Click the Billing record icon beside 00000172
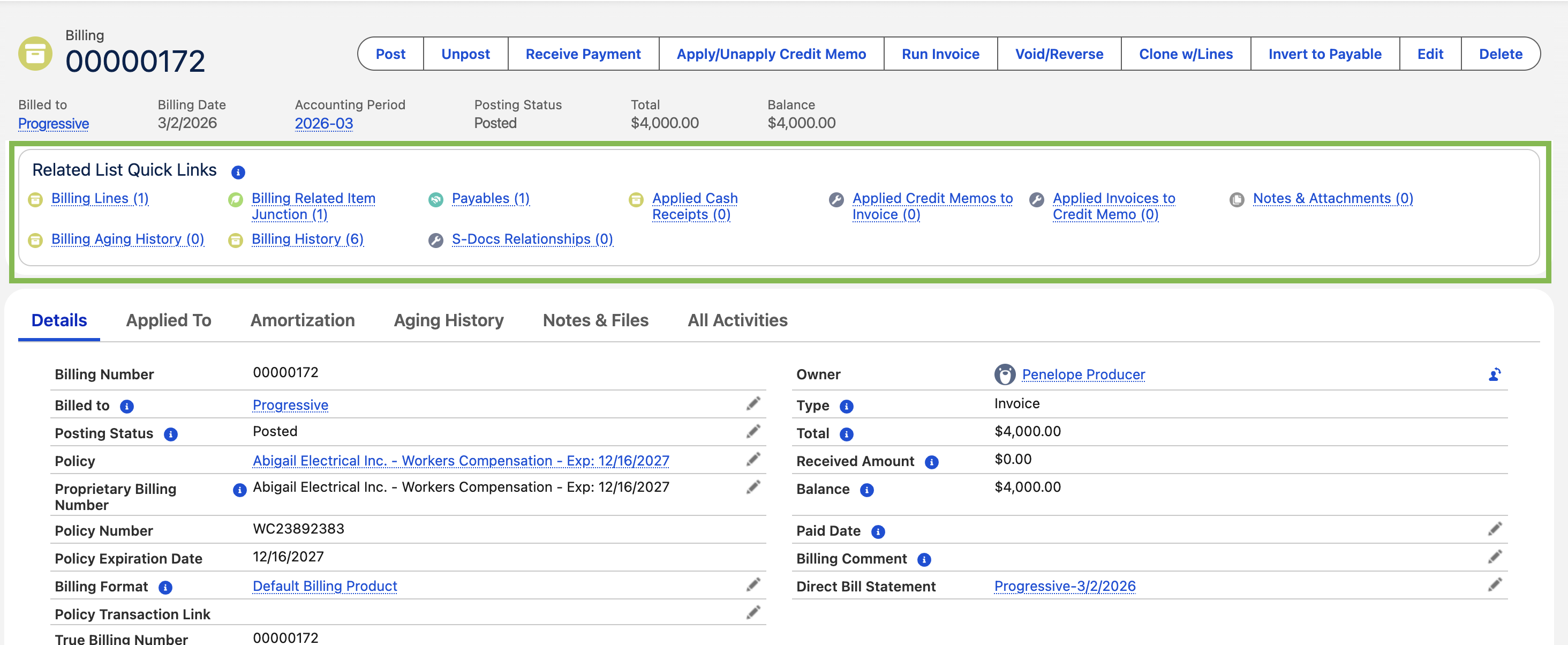Viewport: 1568px width, 645px height. tap(35, 54)
